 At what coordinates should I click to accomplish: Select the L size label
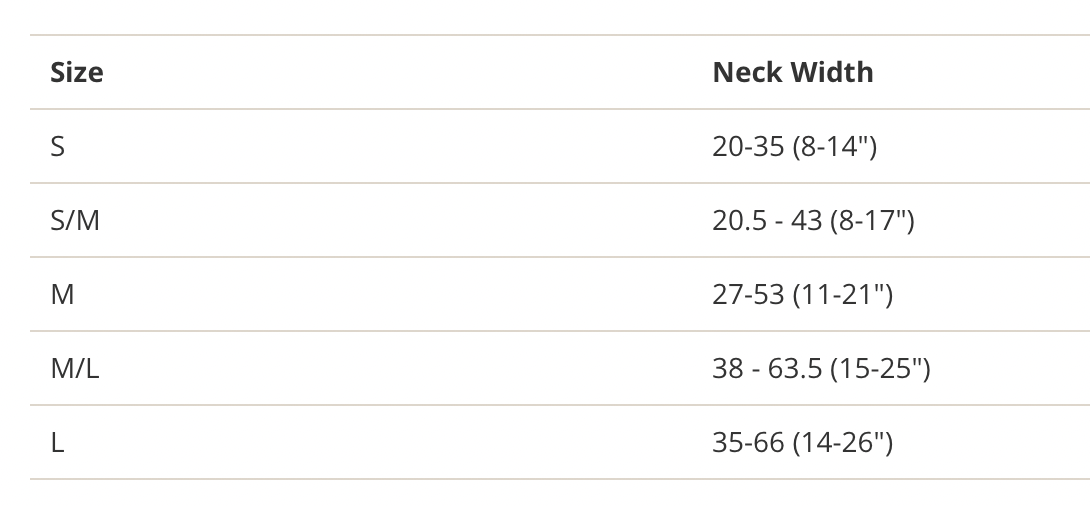(57, 443)
